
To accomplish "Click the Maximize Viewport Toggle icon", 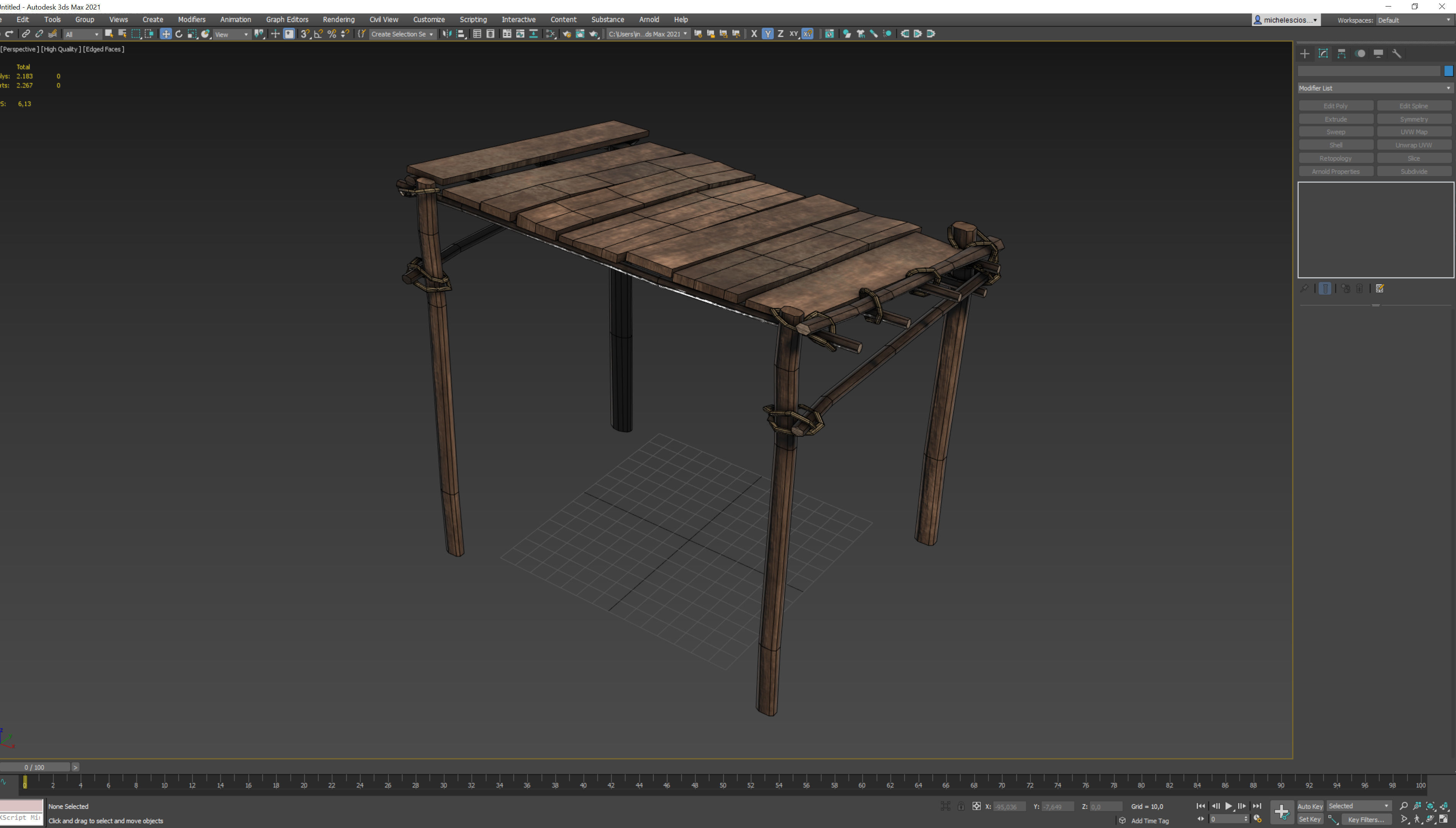I will [1444, 820].
